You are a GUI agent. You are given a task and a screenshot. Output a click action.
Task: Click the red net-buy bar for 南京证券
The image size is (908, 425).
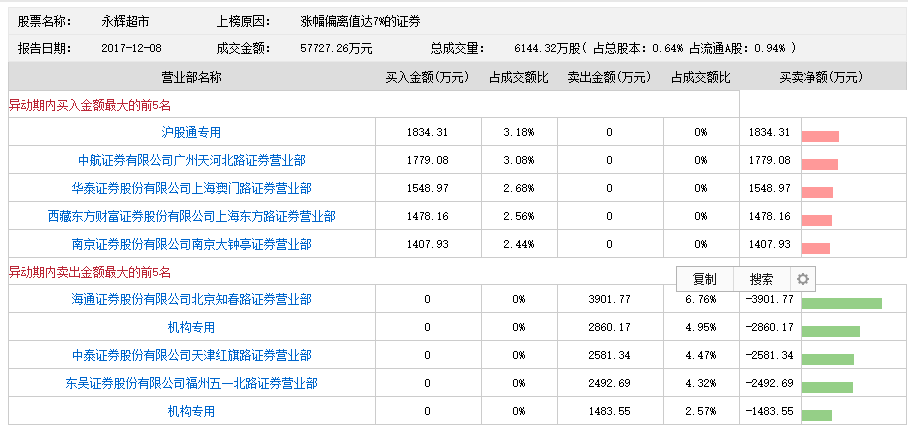[x=815, y=248]
